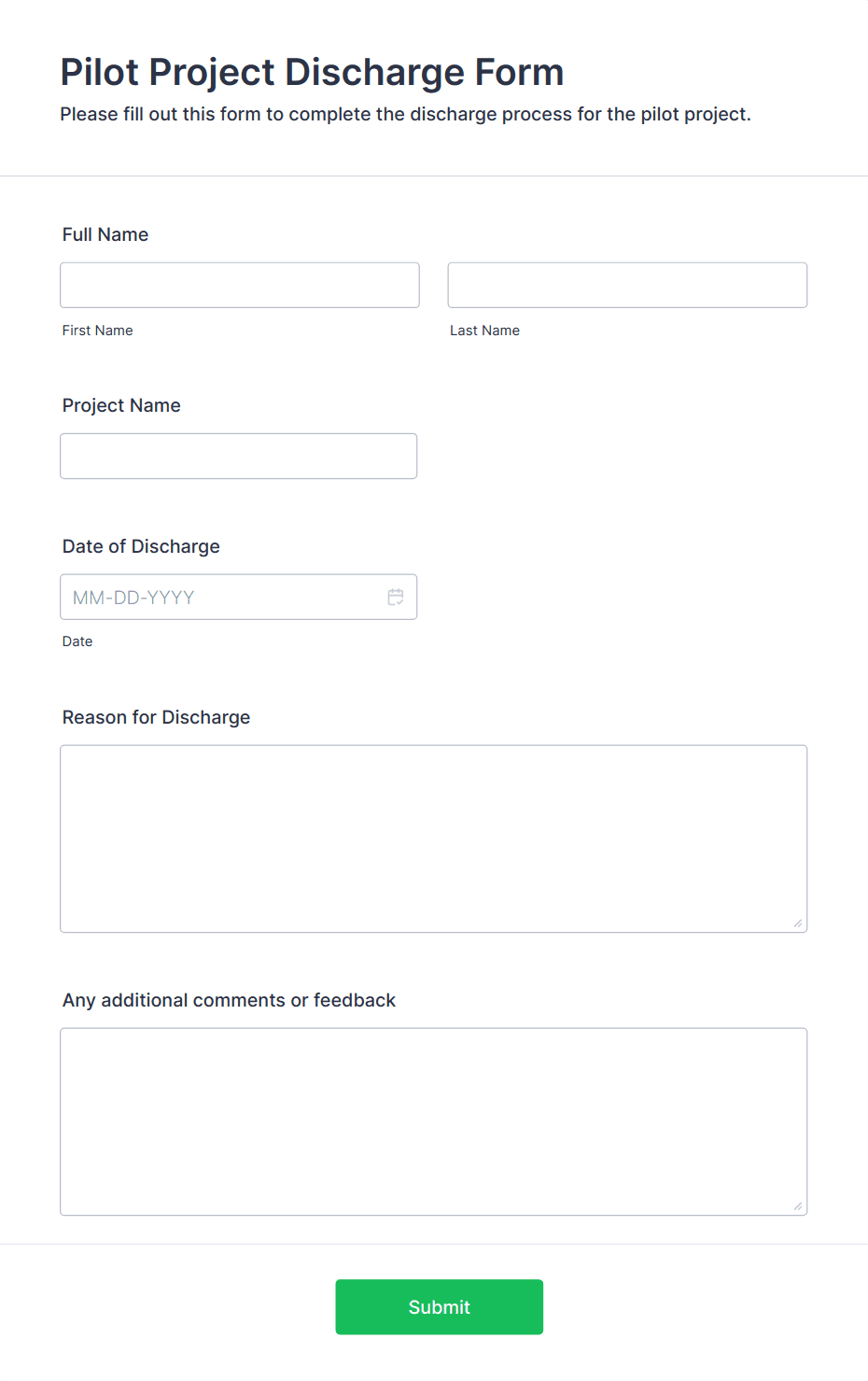Click the Project Name label

(121, 405)
